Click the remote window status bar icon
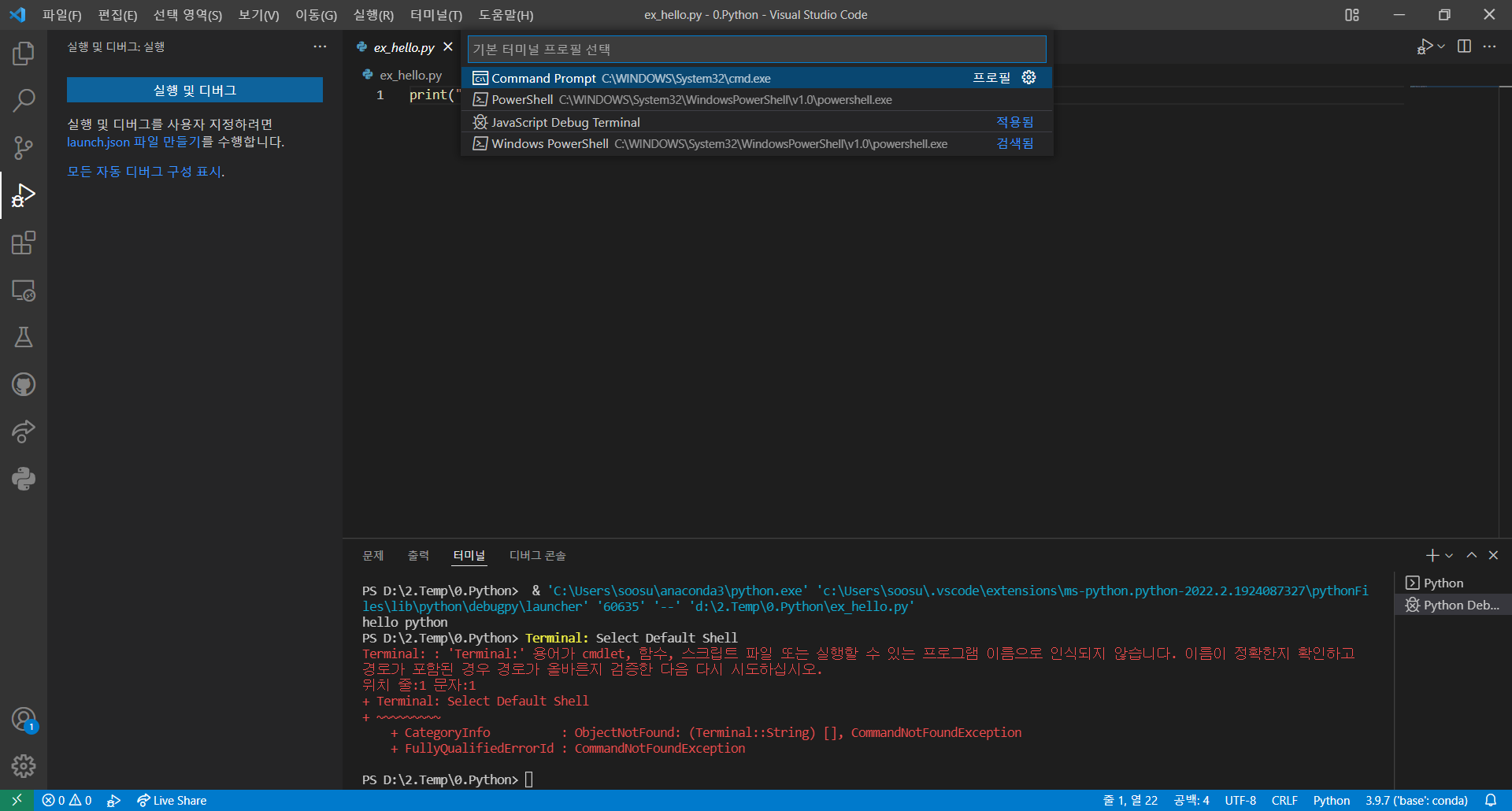 pos(17,800)
